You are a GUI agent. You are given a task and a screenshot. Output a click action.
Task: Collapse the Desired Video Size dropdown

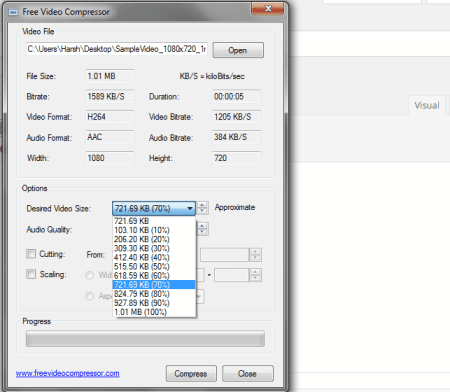coord(190,209)
